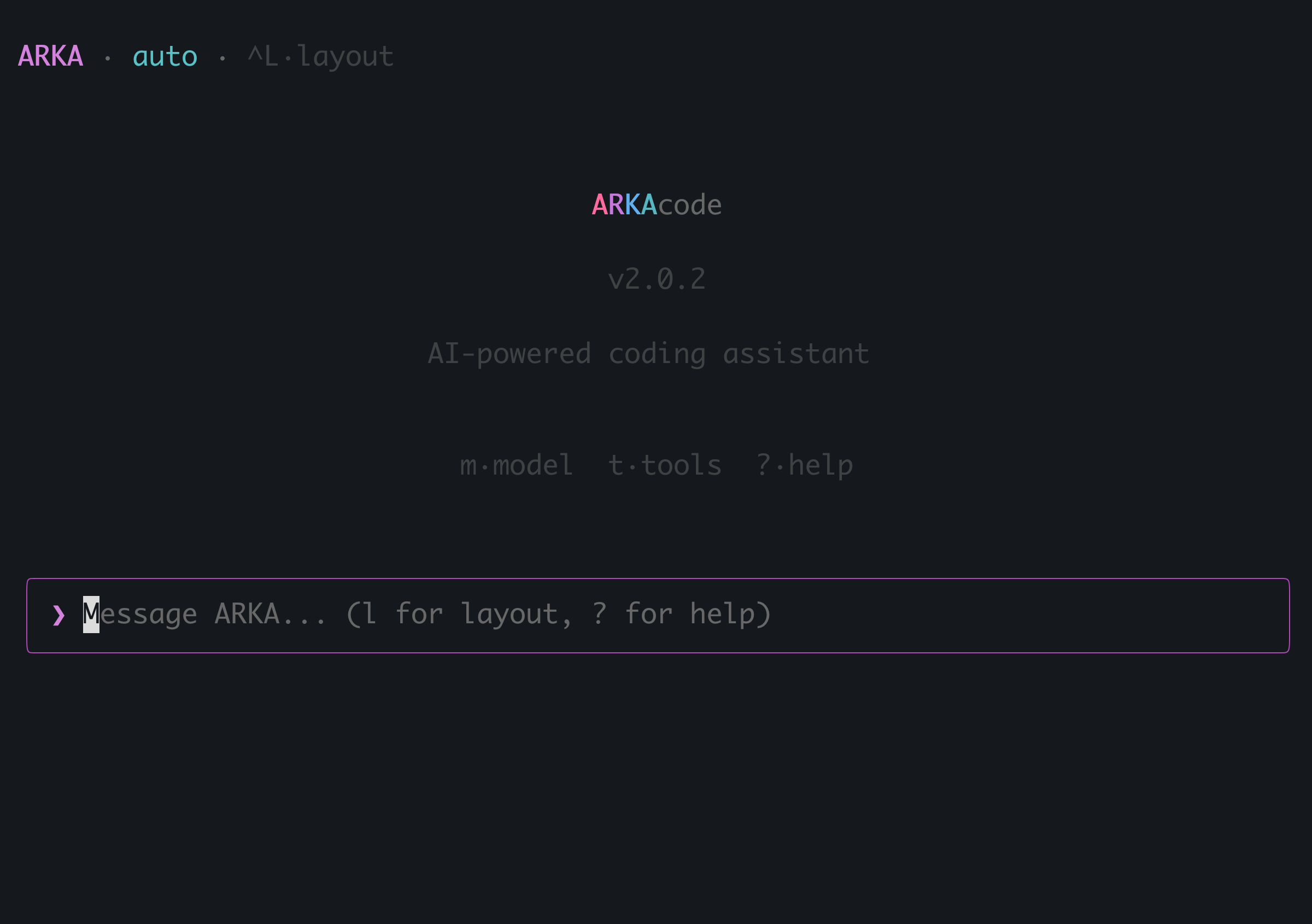The image size is (1312, 924).
Task: Open t·tools to view available tools
Action: [x=665, y=465]
